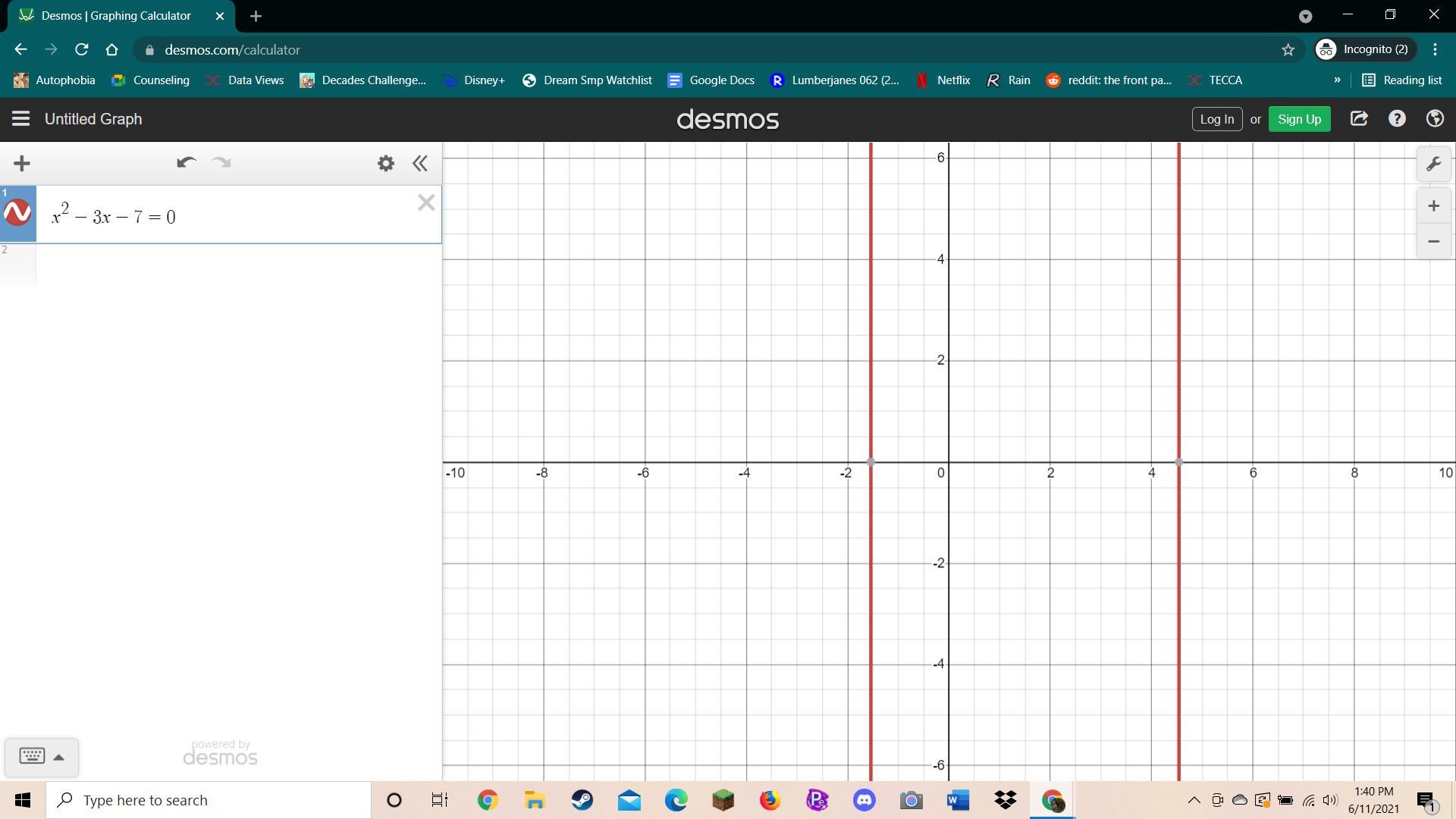Click the add item plus button
This screenshot has width=1456, height=819.
pyautogui.click(x=22, y=163)
